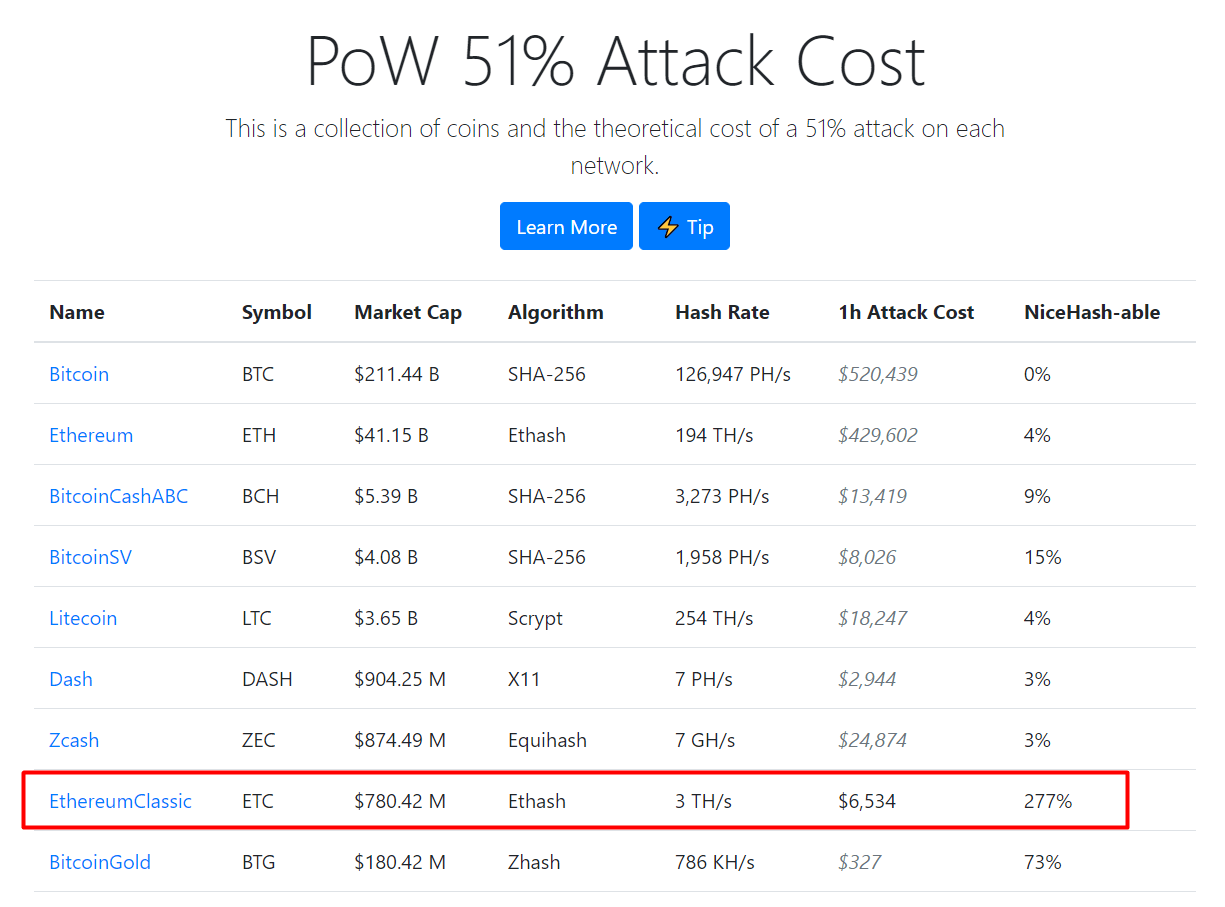The height and width of the screenshot is (907, 1225).
Task: Sort the table by Symbol column
Action: 276,312
